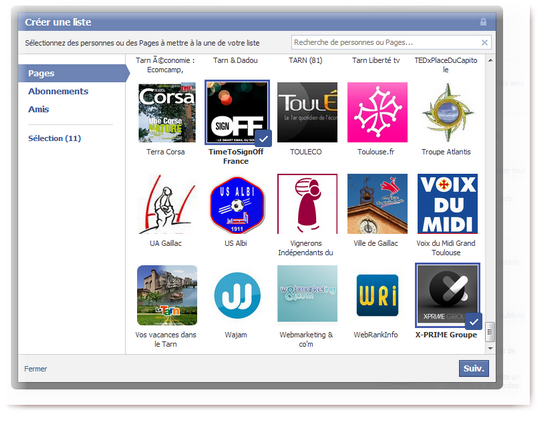
Task: Click the TOULECO name text
Action: click(x=306, y=152)
